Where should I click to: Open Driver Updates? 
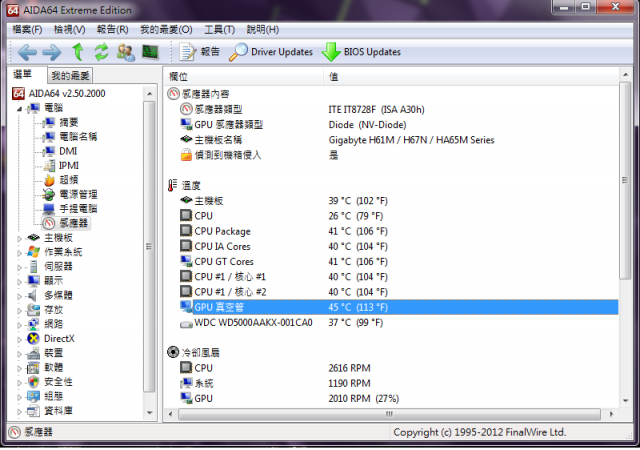[271, 52]
